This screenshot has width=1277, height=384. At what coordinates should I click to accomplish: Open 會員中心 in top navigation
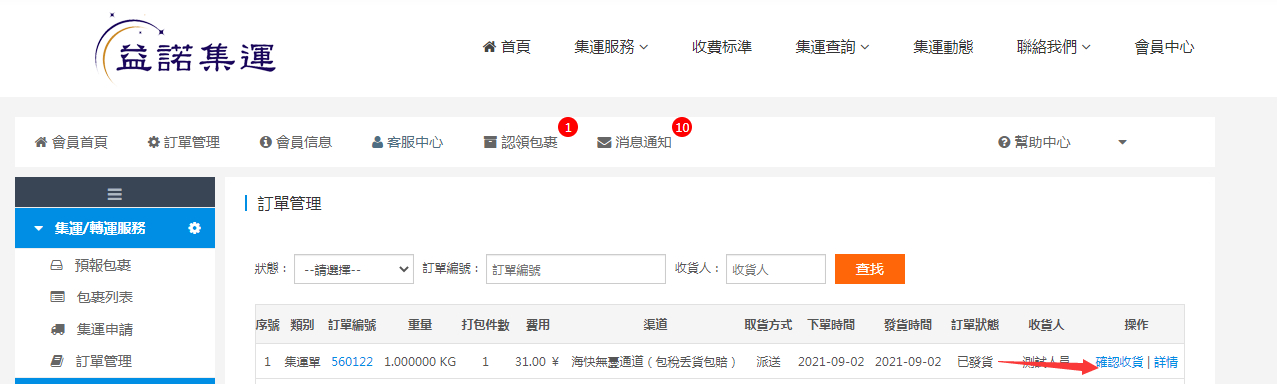[1164, 47]
